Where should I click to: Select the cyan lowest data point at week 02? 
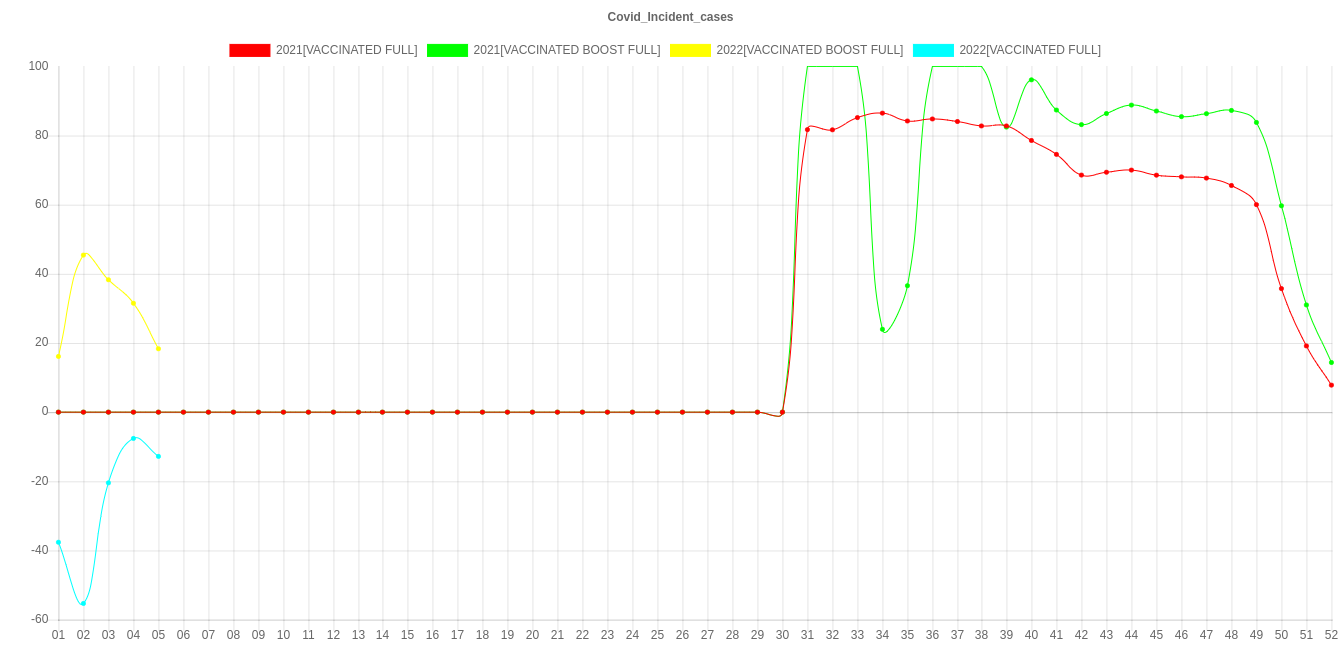coord(83,603)
